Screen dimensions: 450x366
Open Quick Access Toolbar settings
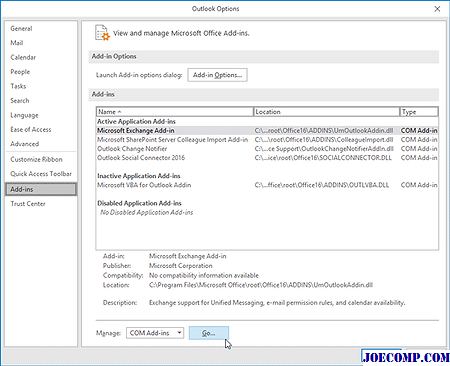[x=41, y=174]
